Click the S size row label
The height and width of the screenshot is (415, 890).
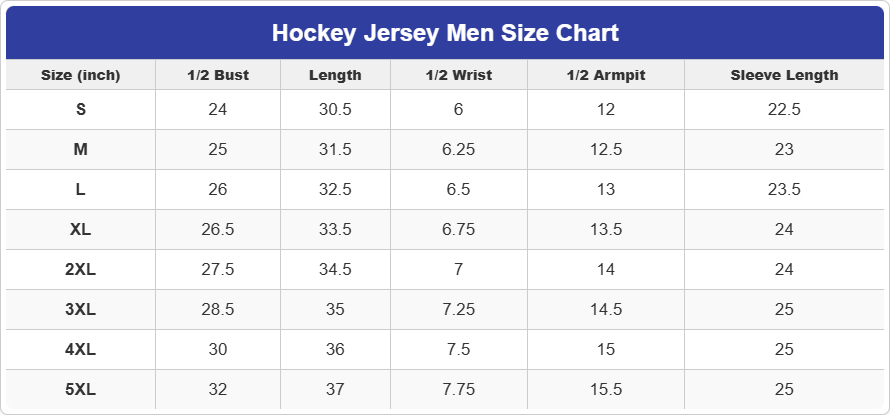(x=80, y=109)
